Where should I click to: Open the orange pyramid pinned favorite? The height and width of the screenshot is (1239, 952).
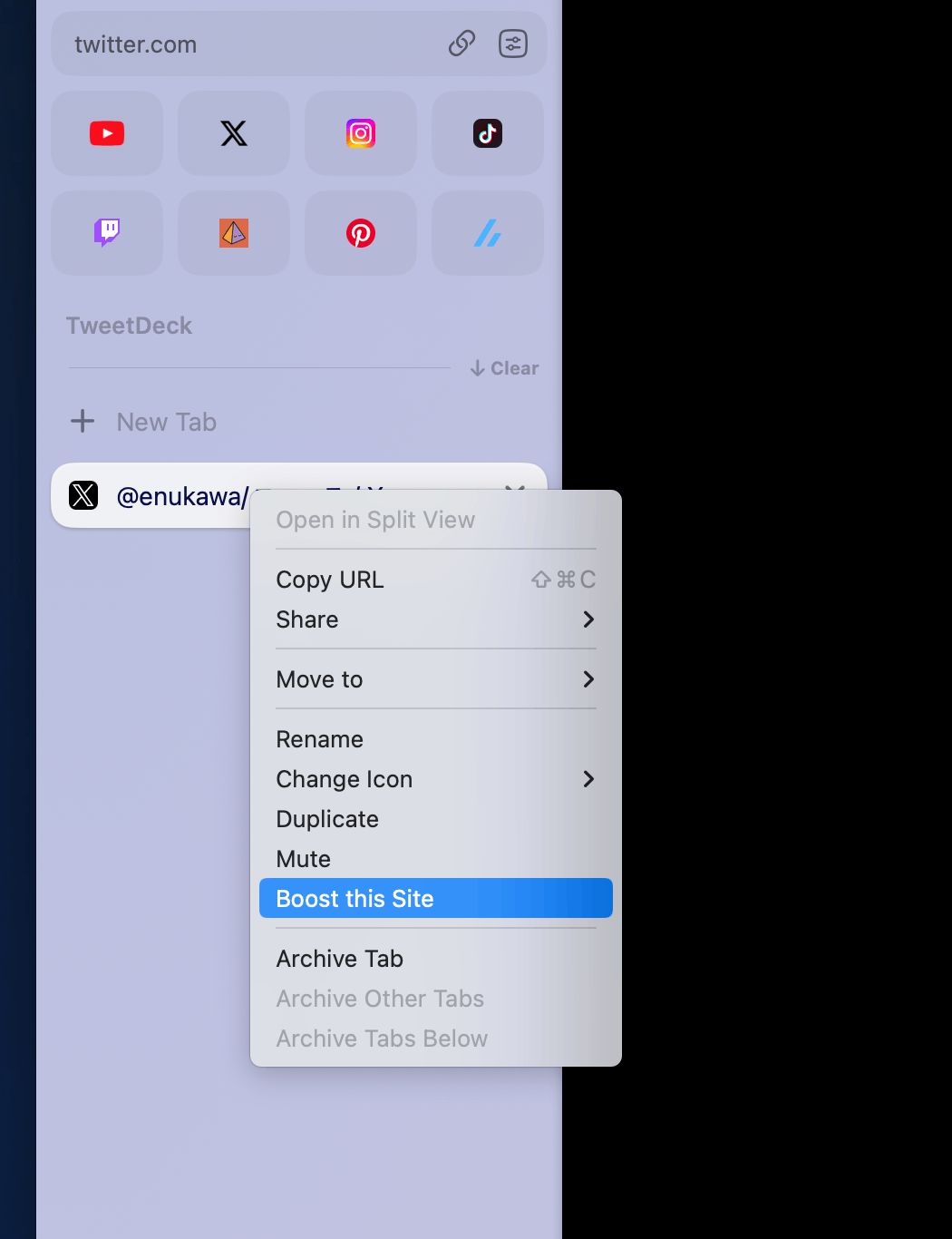pos(234,233)
